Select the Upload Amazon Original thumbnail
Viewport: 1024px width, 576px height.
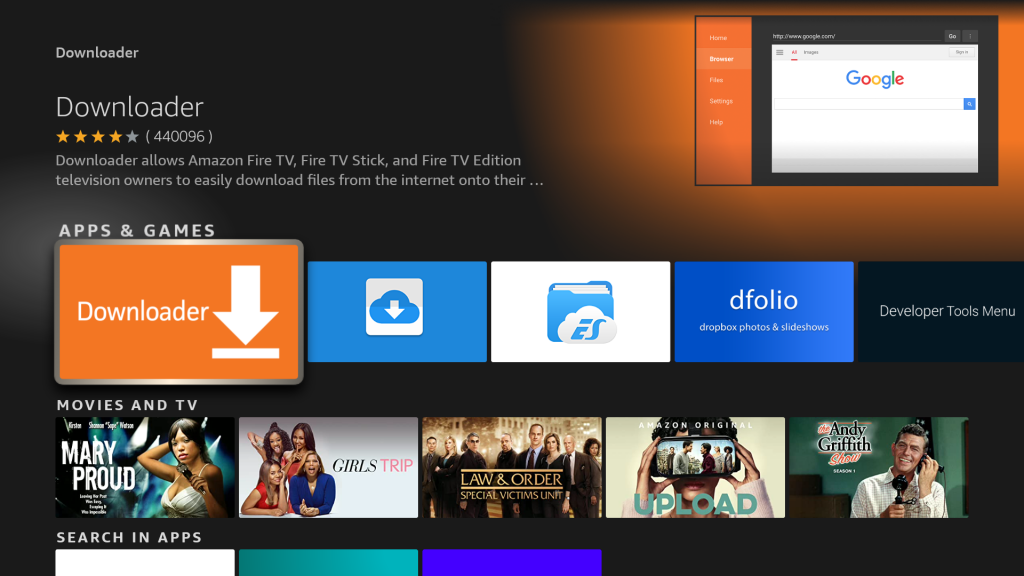point(696,468)
